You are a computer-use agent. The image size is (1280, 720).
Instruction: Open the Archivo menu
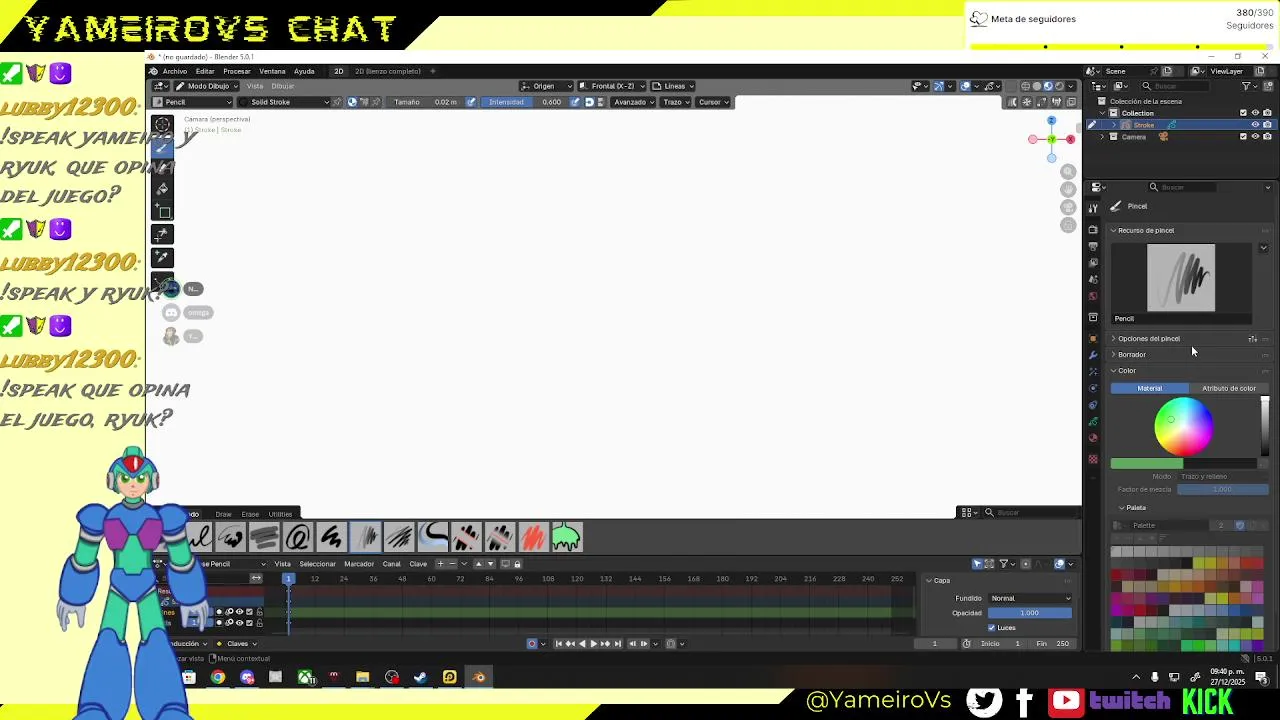click(174, 71)
